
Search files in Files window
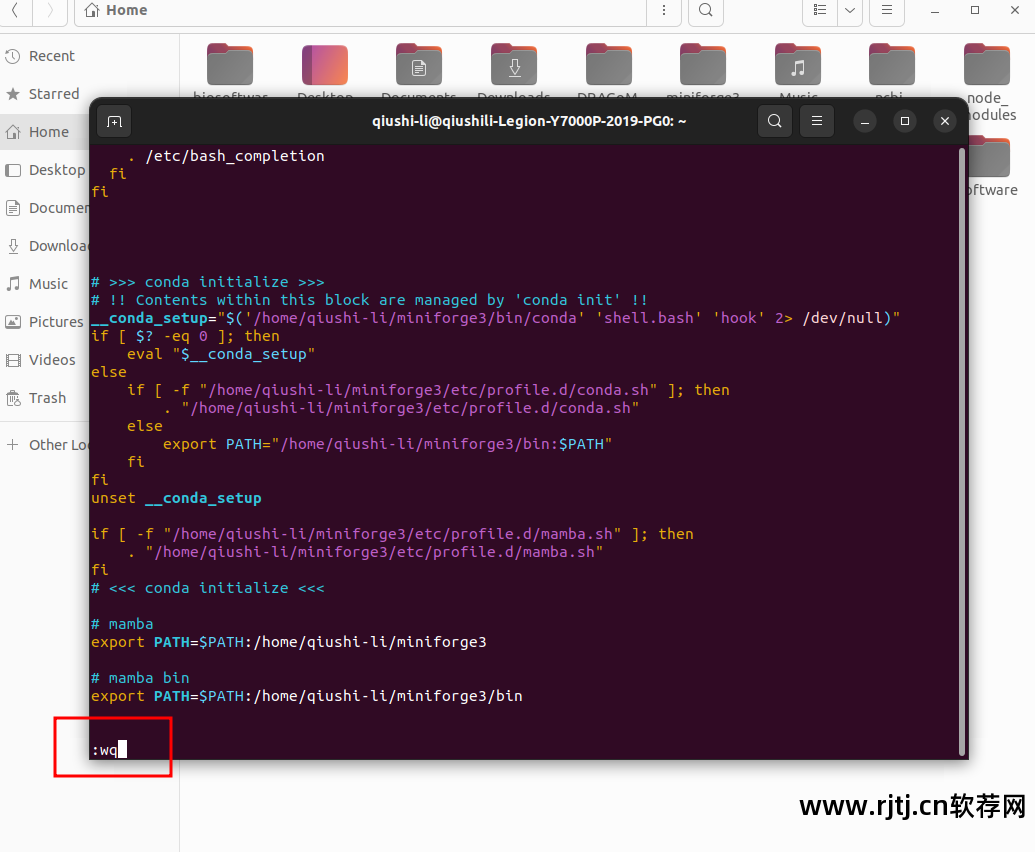click(x=706, y=11)
